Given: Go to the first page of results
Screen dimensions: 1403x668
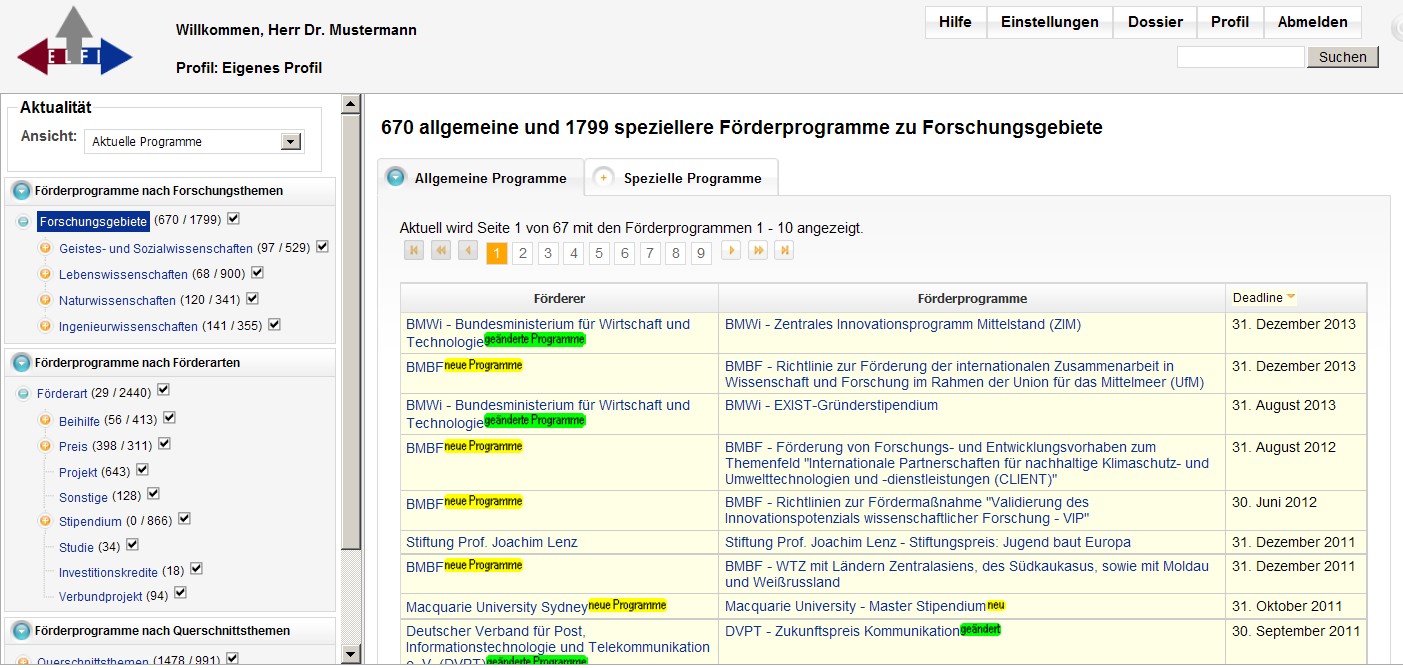Looking at the screenshot, I should pos(414,250).
